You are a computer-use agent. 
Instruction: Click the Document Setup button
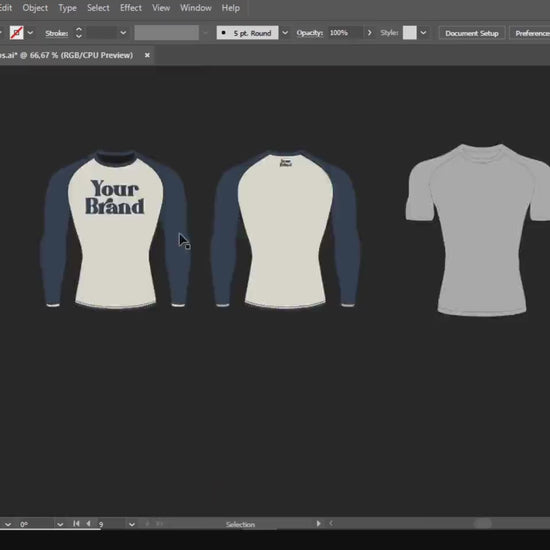click(472, 33)
